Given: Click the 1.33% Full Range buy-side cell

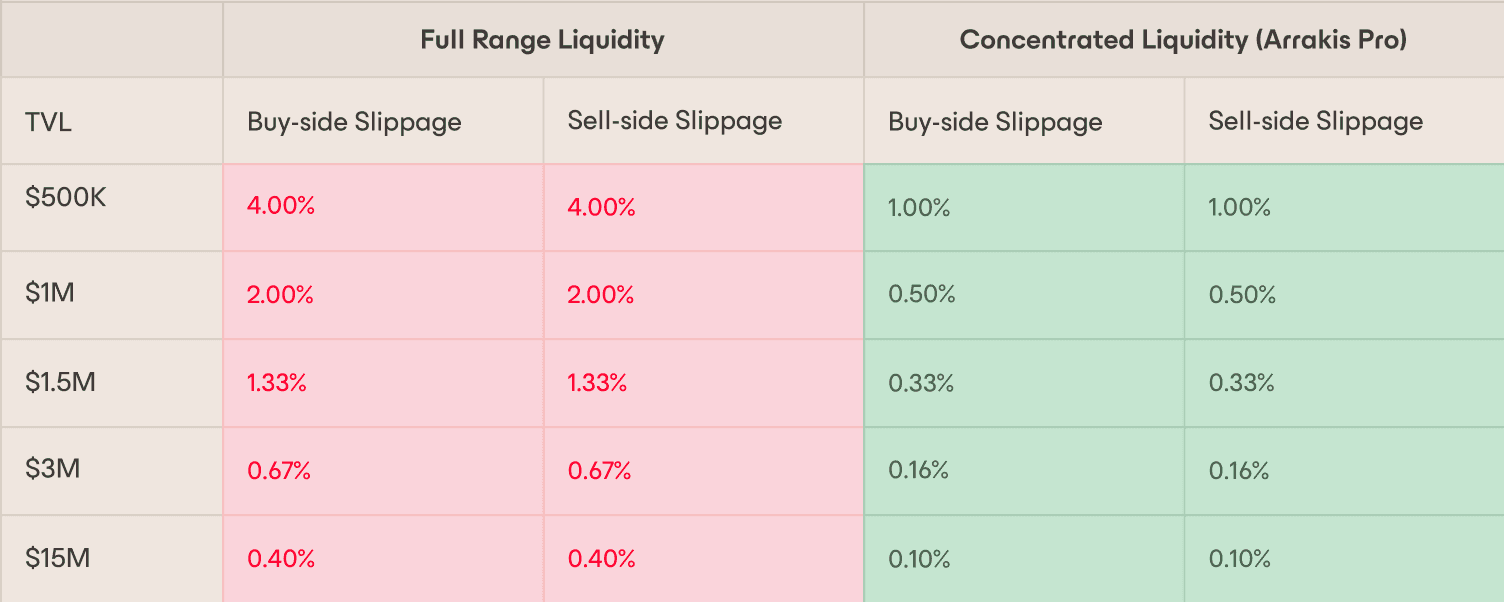Looking at the screenshot, I should click(x=277, y=383).
